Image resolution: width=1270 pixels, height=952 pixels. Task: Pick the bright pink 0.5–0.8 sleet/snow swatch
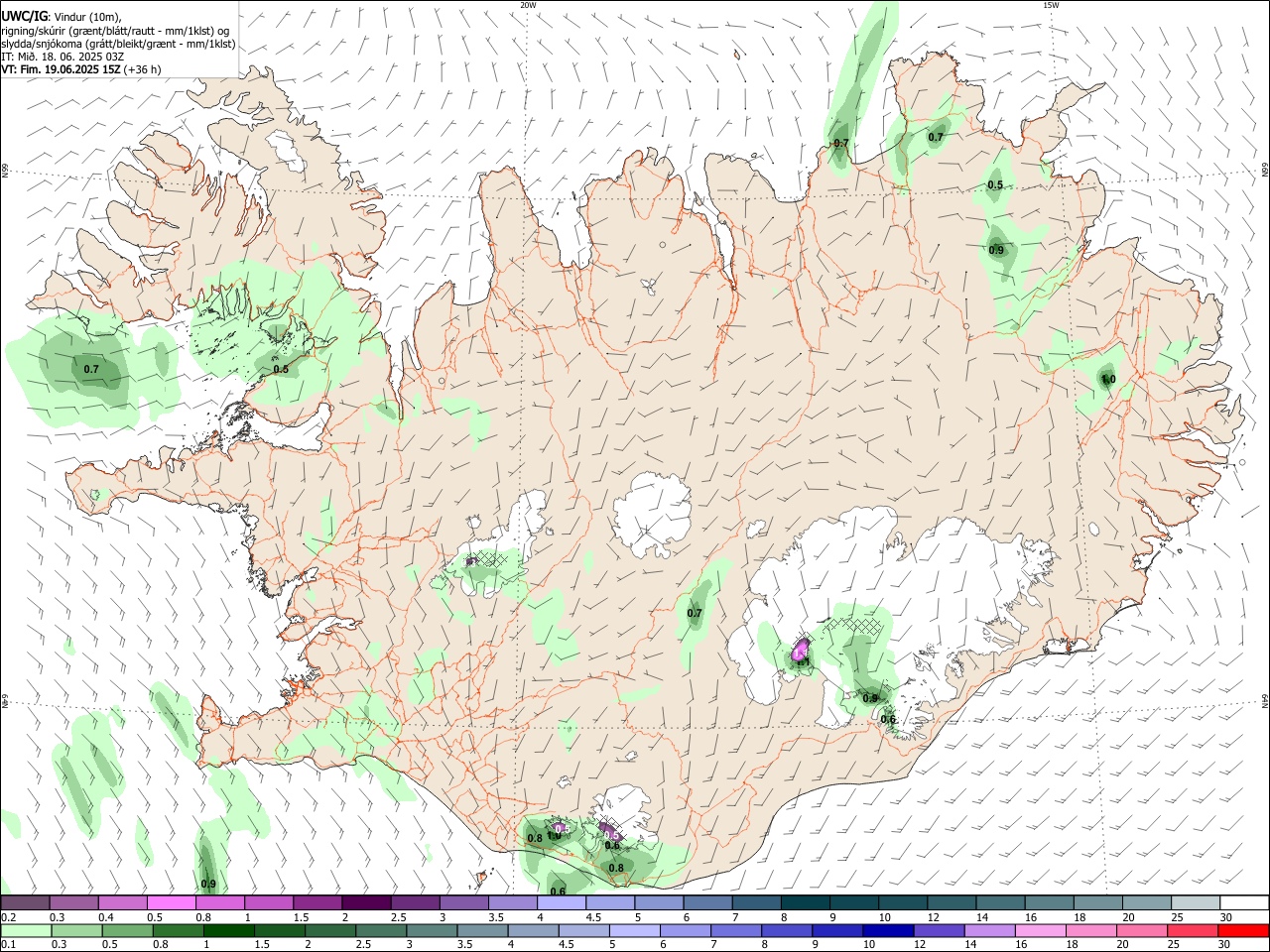tap(172, 903)
